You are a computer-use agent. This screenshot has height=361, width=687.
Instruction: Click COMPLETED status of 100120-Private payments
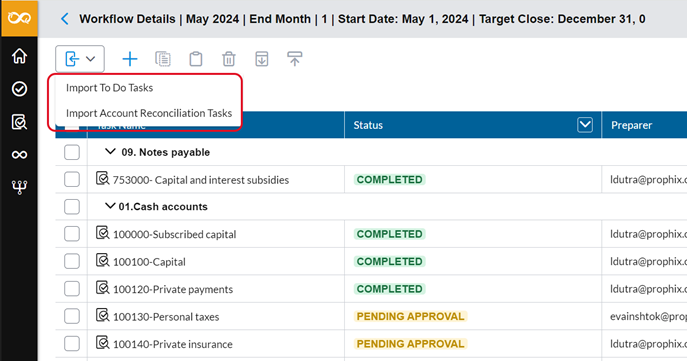[x=390, y=289]
